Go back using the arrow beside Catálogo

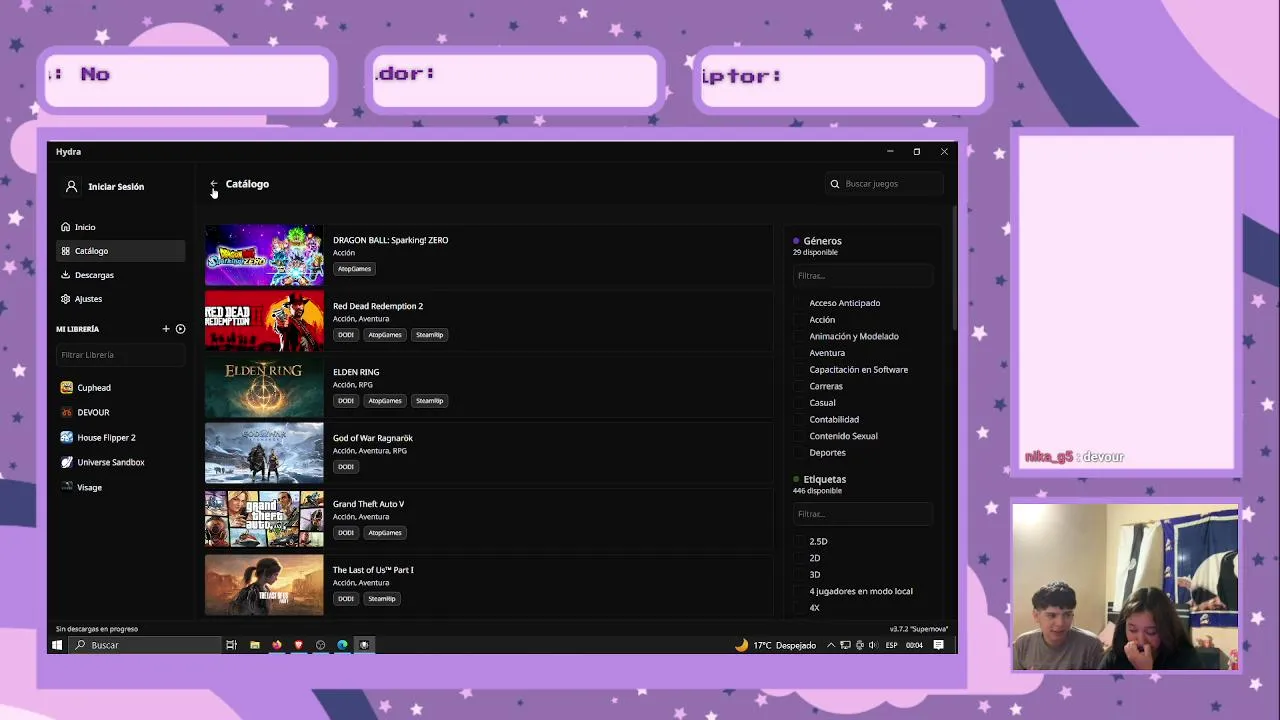coord(214,184)
